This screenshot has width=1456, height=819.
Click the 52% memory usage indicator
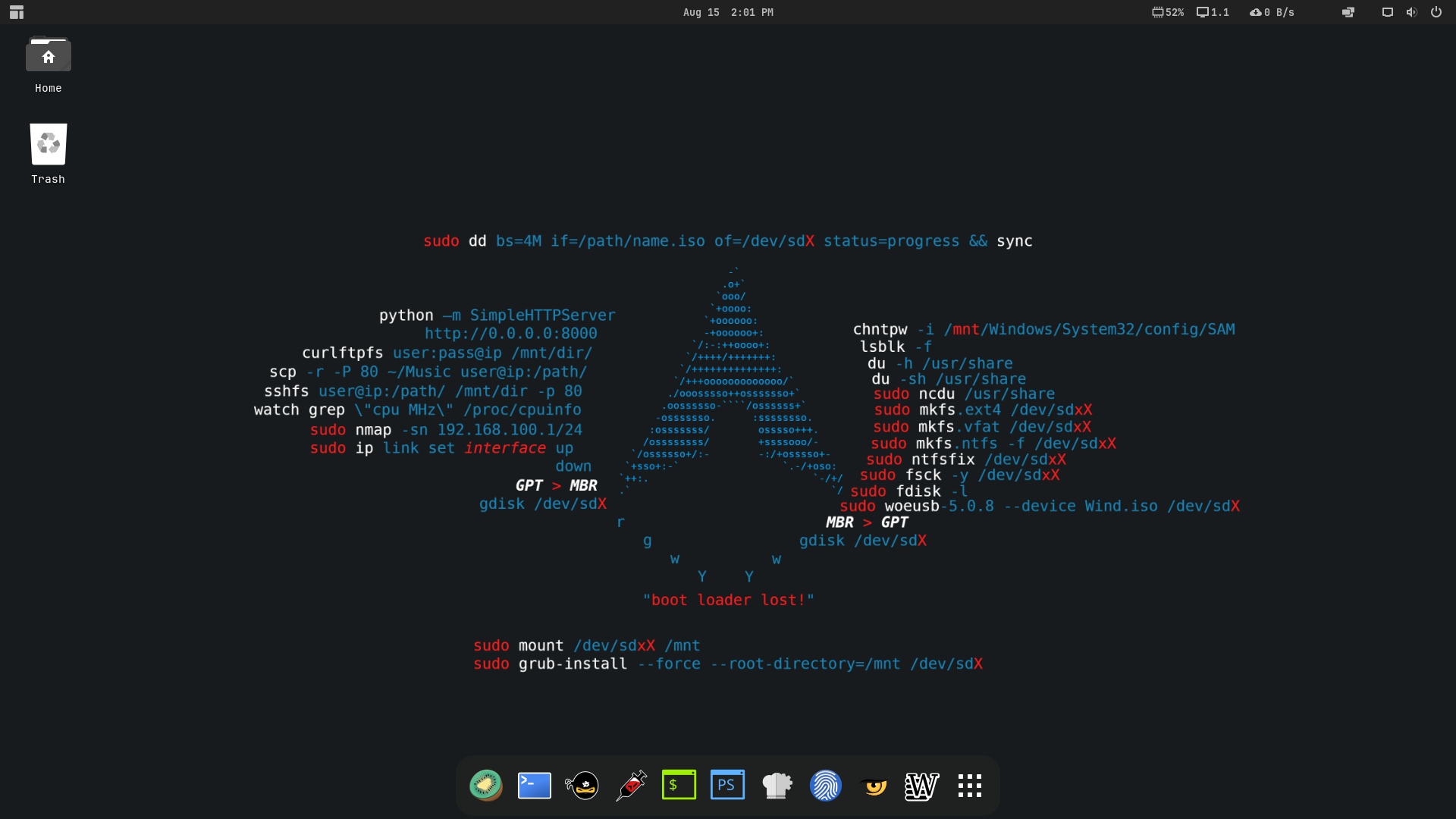(1168, 12)
